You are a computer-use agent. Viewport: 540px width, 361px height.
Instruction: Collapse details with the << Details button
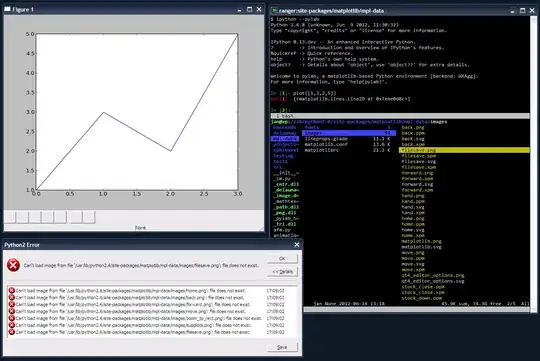point(282,271)
